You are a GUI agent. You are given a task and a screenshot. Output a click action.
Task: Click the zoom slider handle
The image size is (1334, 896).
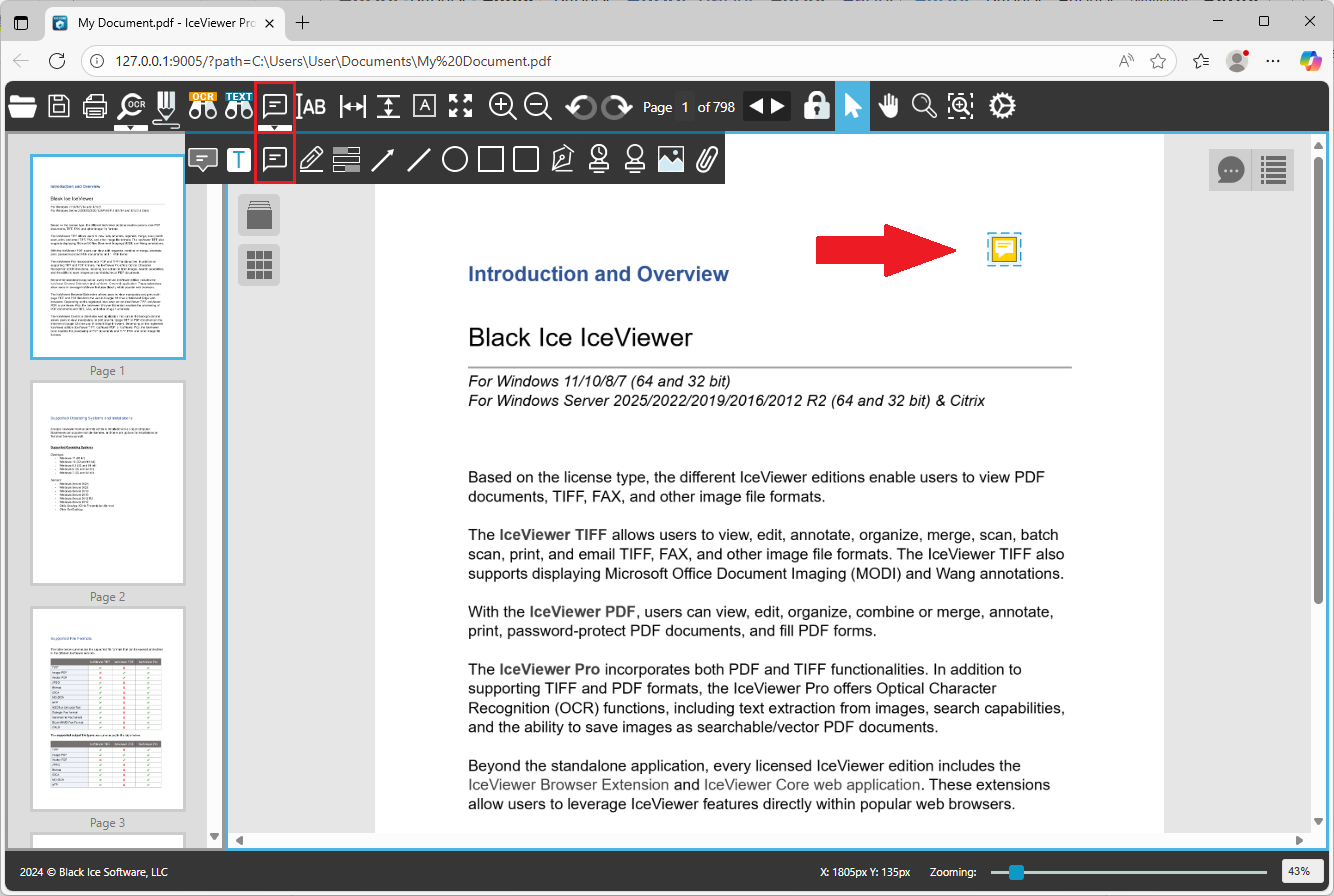click(x=1017, y=872)
